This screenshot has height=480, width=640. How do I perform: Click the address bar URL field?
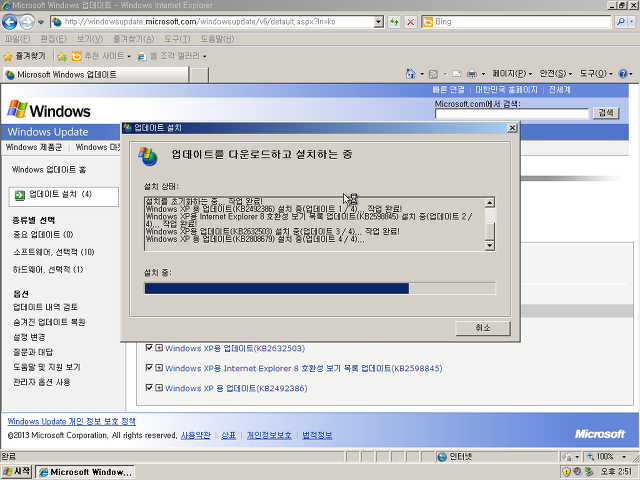click(x=212, y=22)
